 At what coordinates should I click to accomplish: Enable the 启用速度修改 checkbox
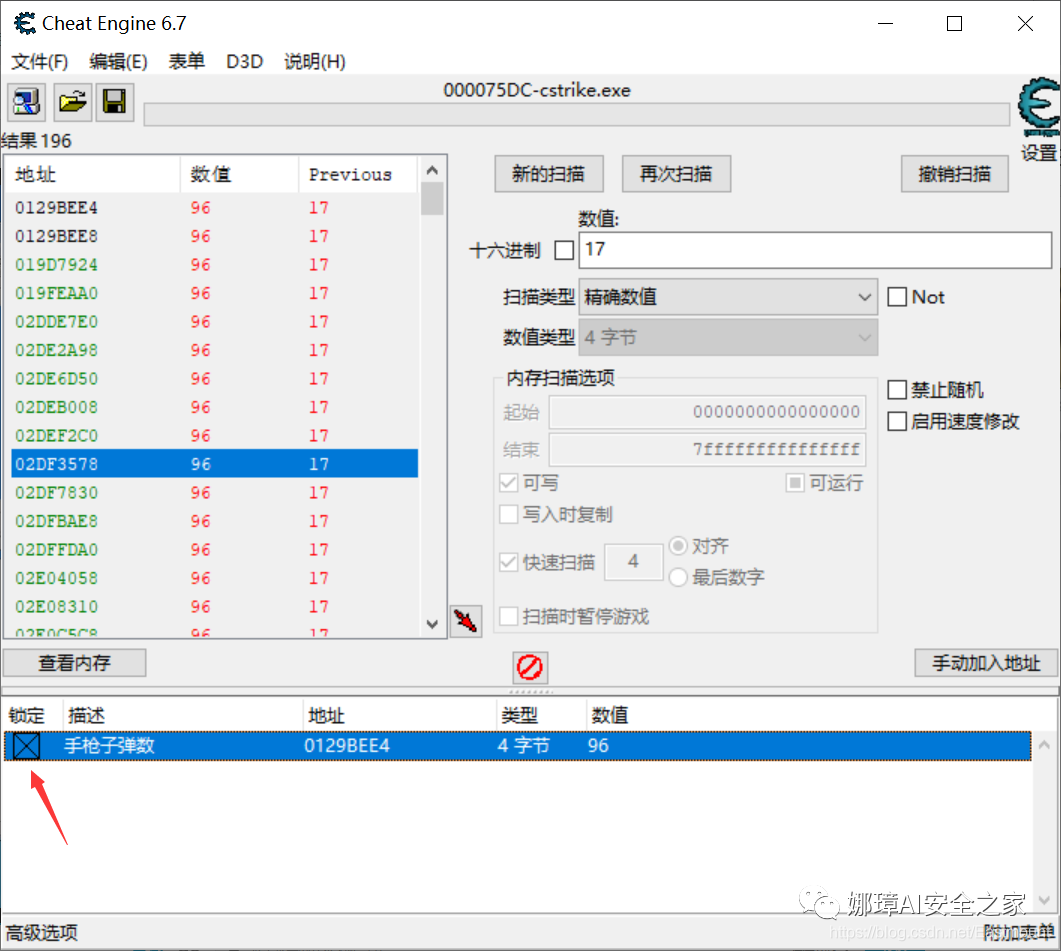[x=897, y=421]
